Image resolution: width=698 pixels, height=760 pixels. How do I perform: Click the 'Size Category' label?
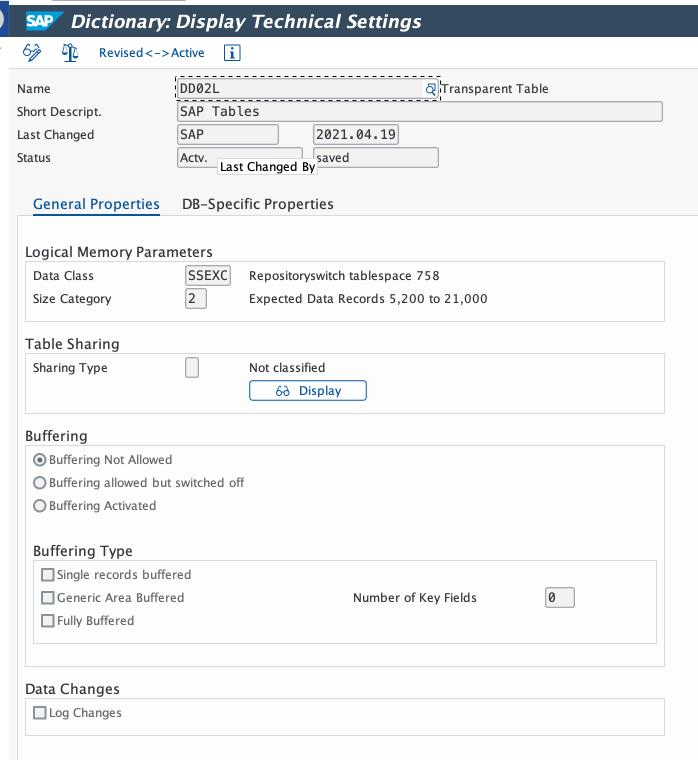click(x=72, y=299)
